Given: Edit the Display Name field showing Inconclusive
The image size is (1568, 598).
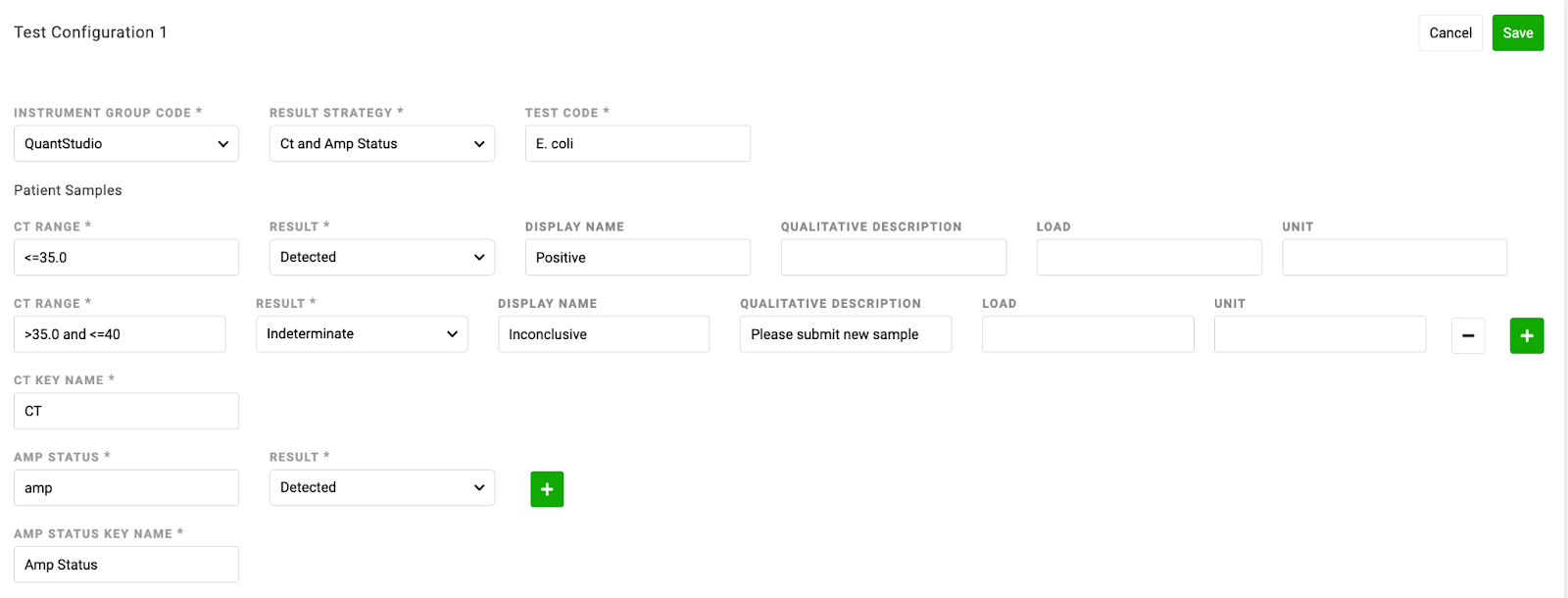Looking at the screenshot, I should [604, 333].
